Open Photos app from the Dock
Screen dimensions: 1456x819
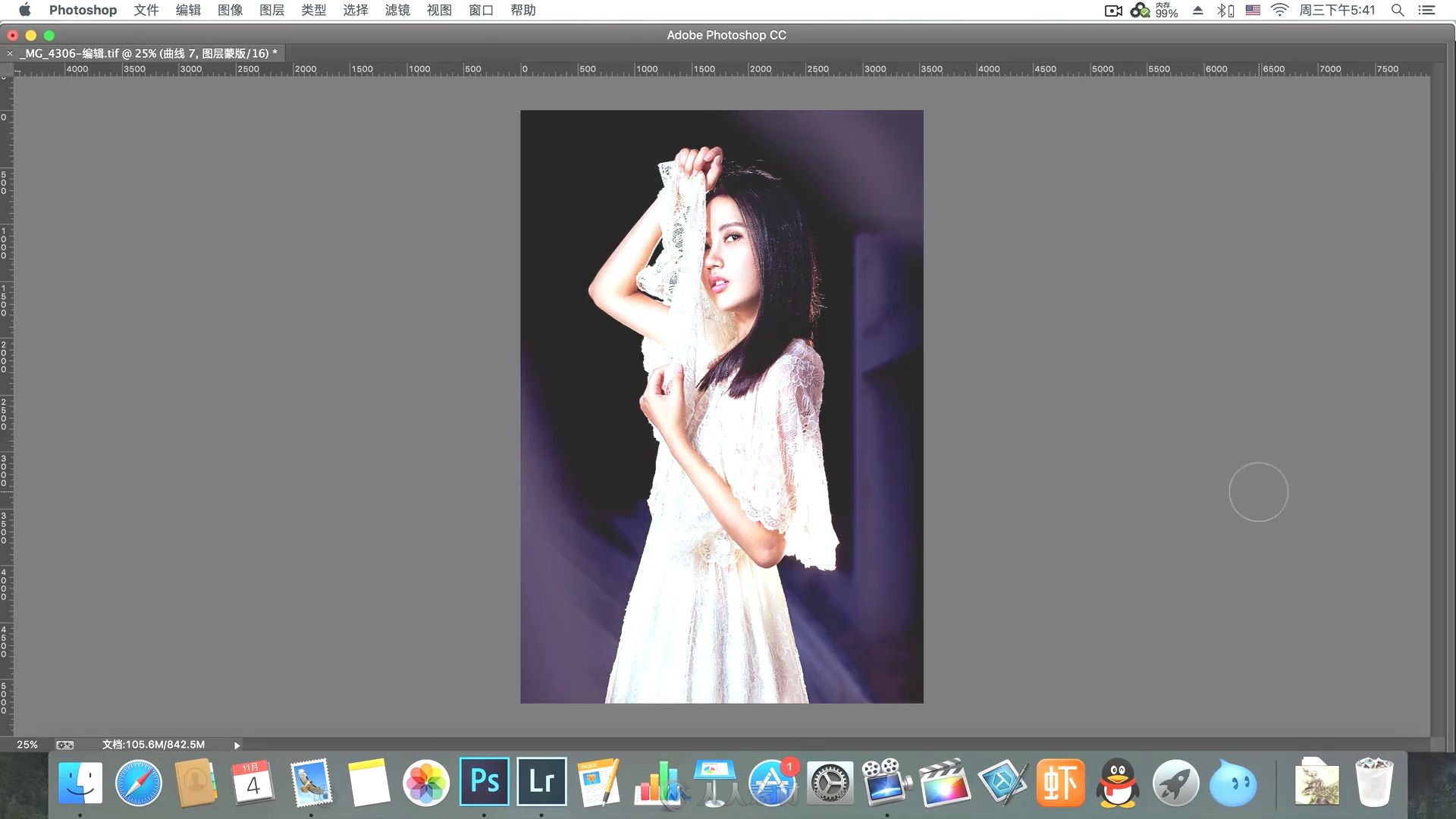tap(426, 783)
